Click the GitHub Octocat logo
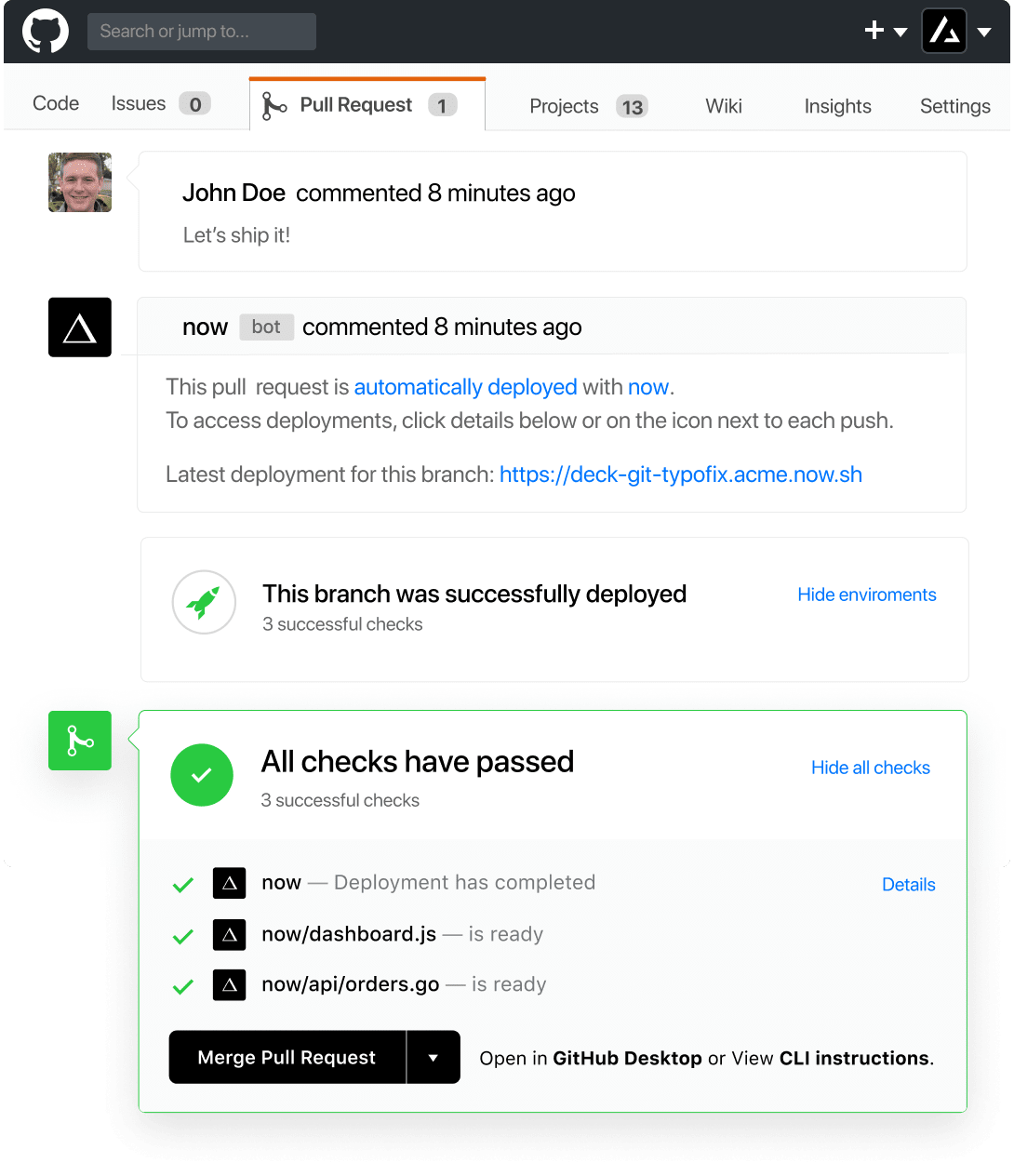Screen dimensions: 1014x1176 pyautogui.click(x=45, y=31)
